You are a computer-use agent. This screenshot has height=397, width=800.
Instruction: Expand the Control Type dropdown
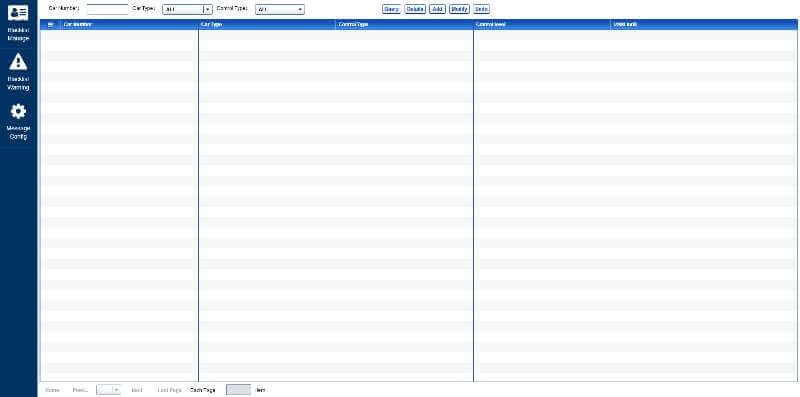280,9
